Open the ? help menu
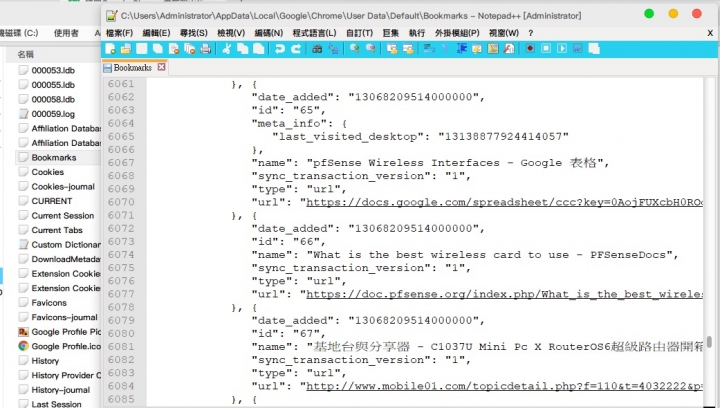The image size is (720, 408). [x=531, y=33]
